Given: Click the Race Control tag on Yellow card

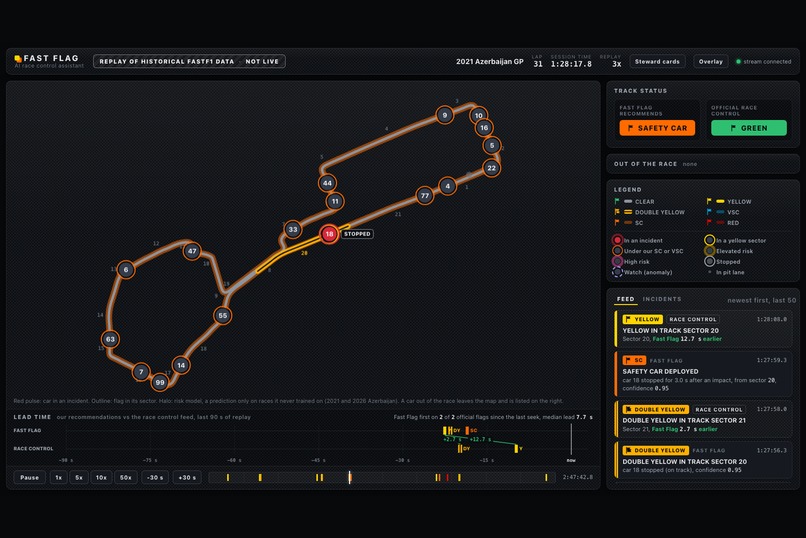Looking at the screenshot, I should click(x=692, y=319).
